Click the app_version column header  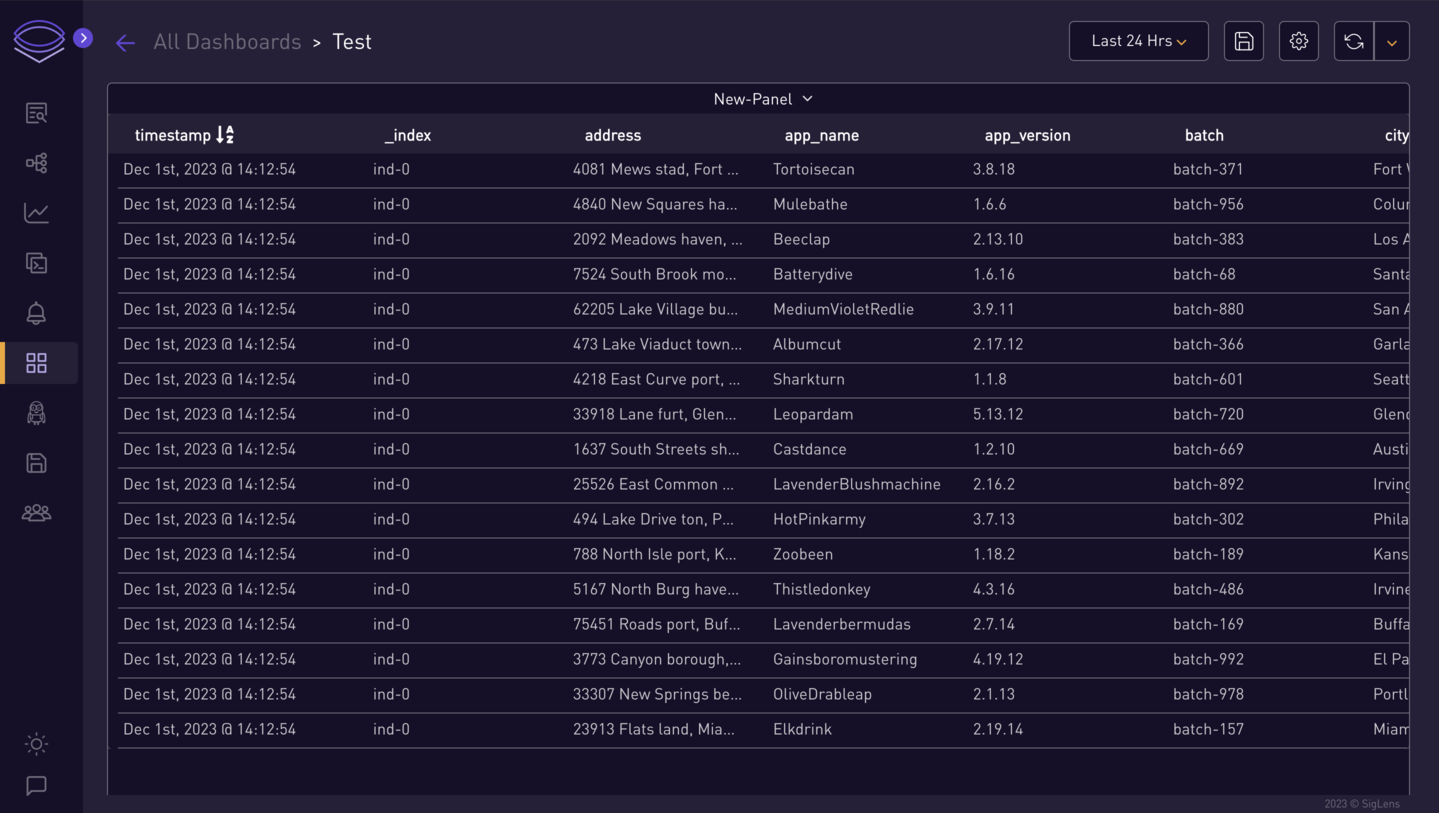pyautogui.click(x=1027, y=135)
